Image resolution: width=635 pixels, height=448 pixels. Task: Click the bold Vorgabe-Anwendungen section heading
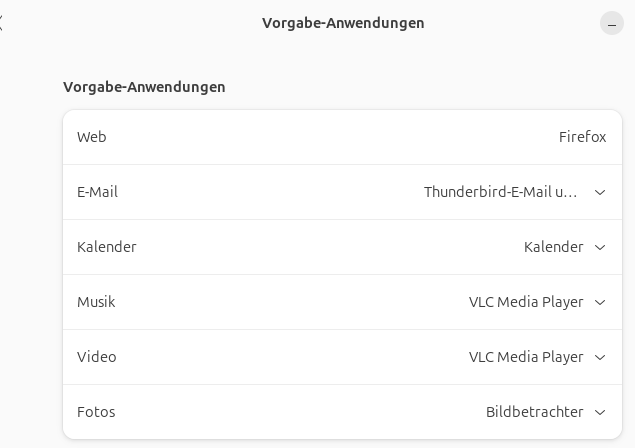point(144,87)
